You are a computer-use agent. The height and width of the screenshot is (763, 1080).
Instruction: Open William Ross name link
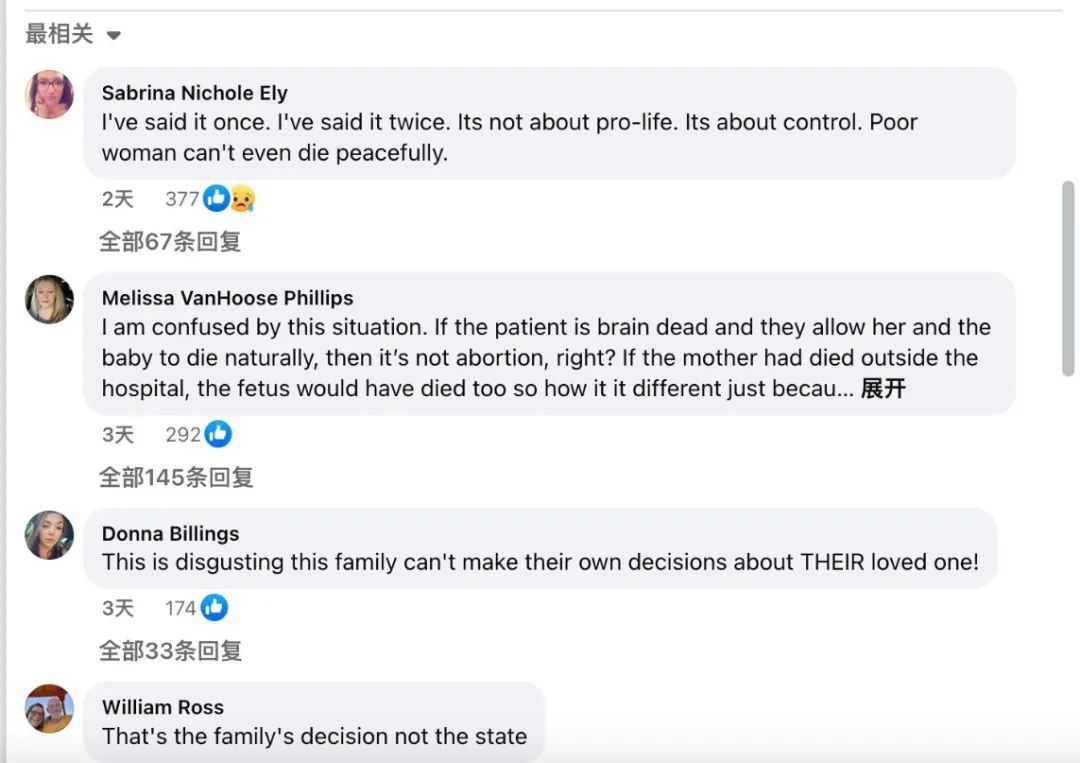point(163,707)
